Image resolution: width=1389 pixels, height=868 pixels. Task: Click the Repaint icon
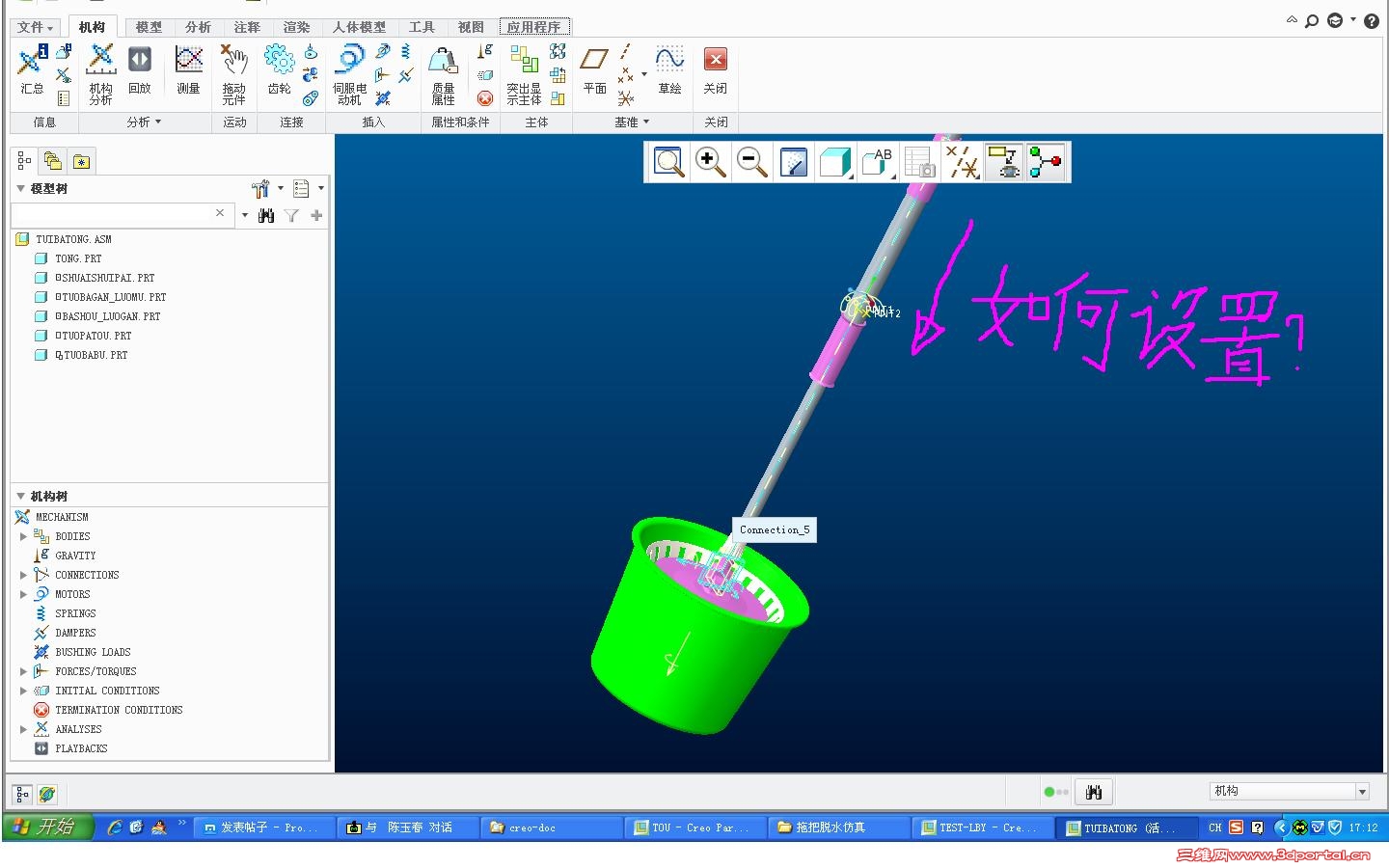pos(793,162)
